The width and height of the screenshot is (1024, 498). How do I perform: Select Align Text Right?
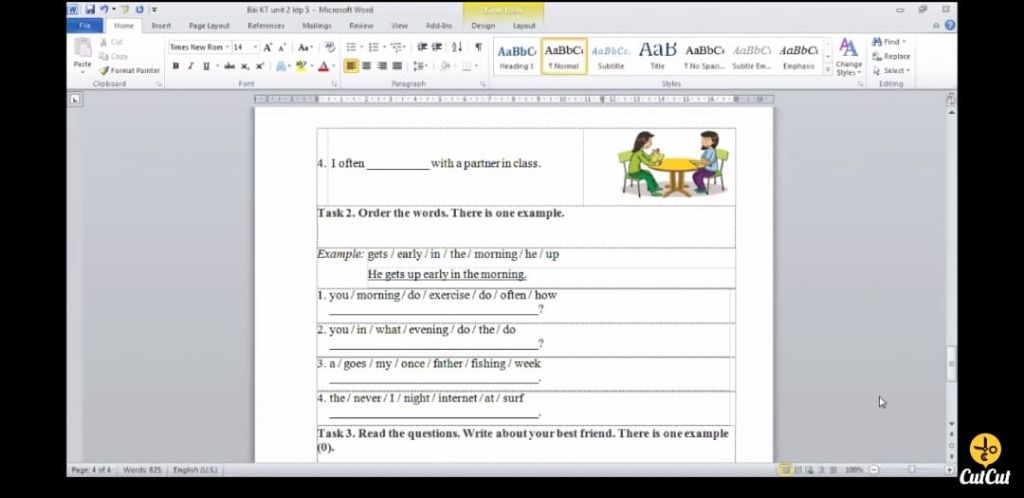(x=381, y=66)
